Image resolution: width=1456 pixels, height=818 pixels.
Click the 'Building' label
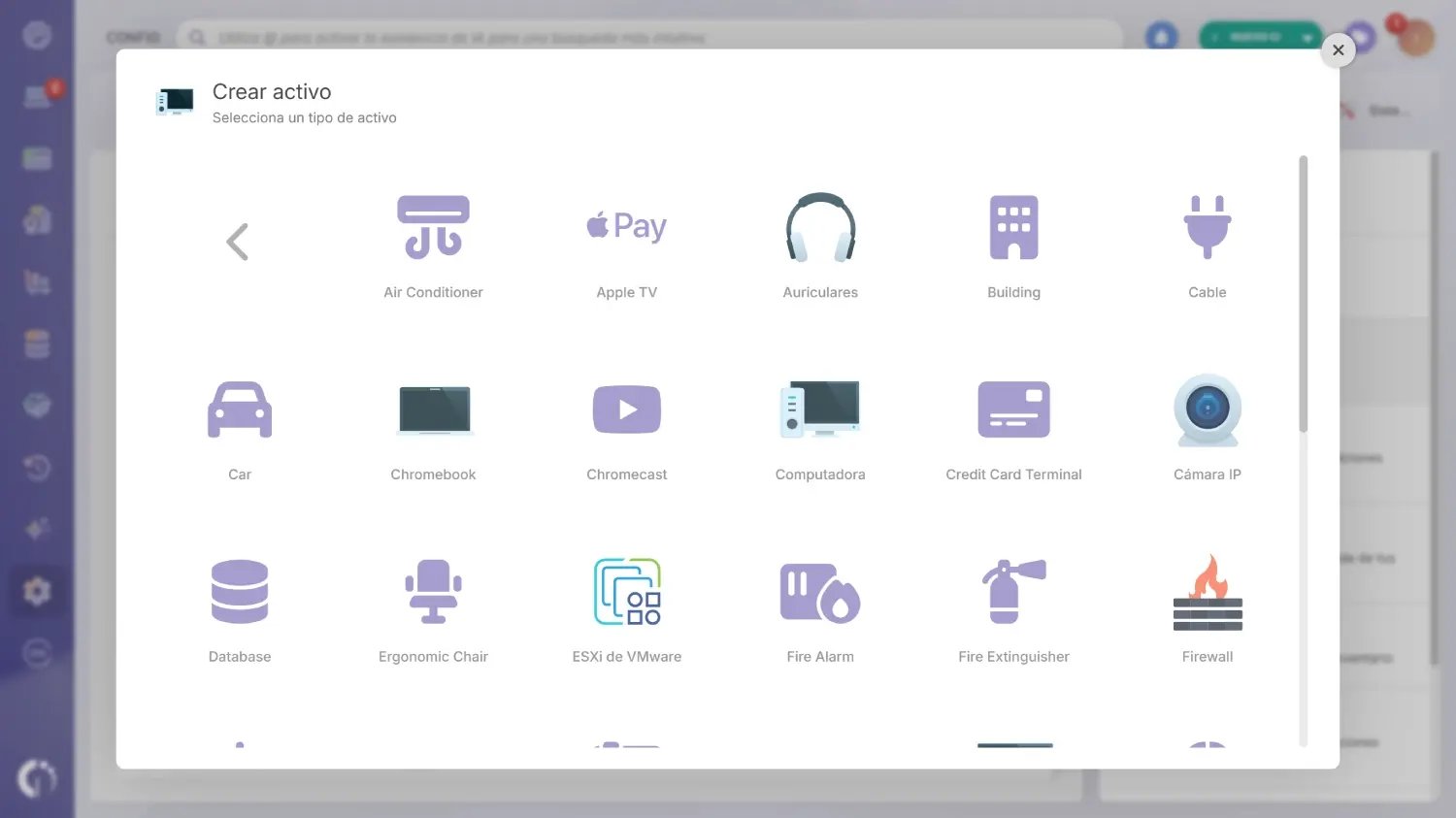tap(1013, 292)
